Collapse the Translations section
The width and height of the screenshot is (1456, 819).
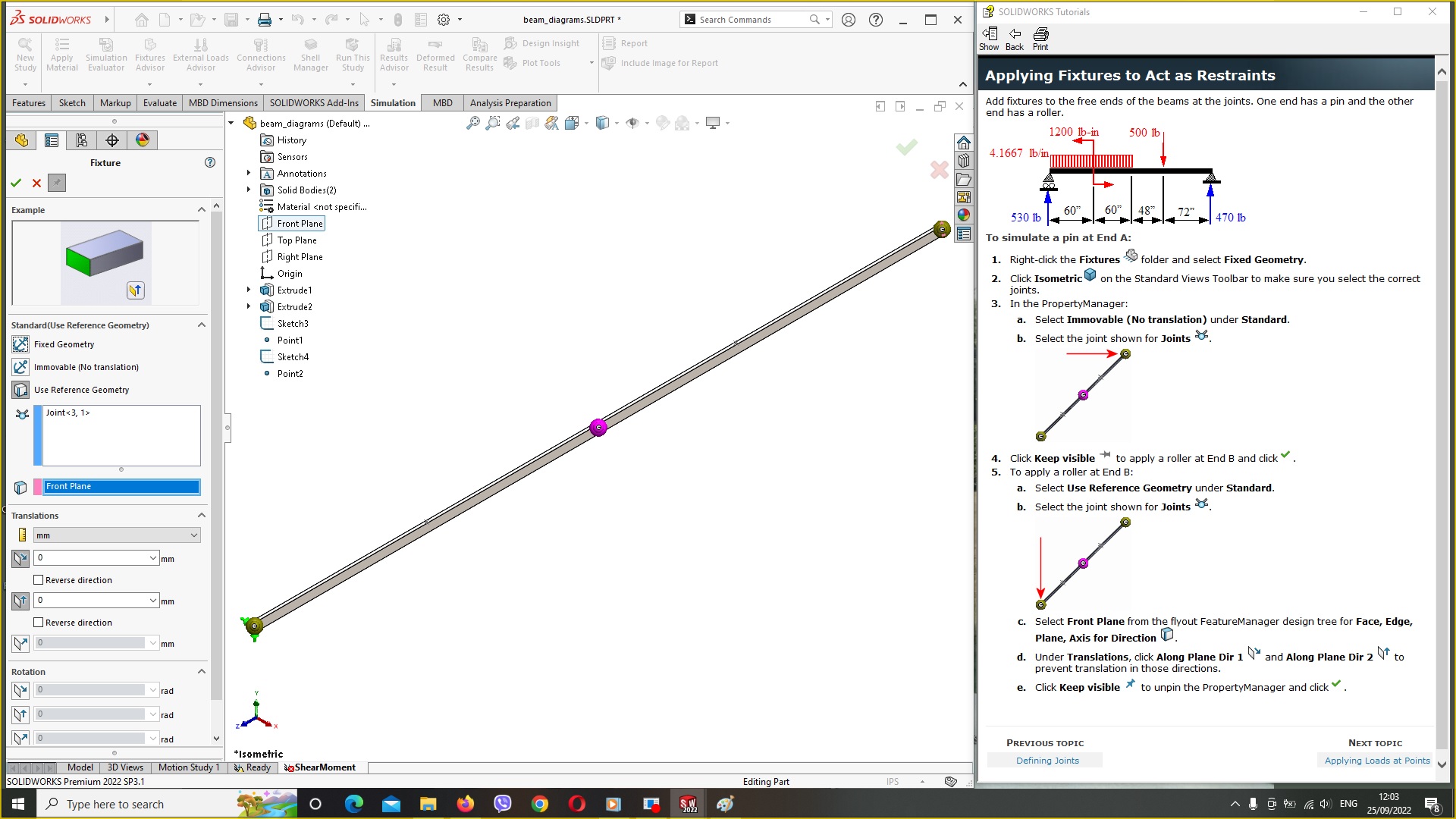click(x=202, y=516)
